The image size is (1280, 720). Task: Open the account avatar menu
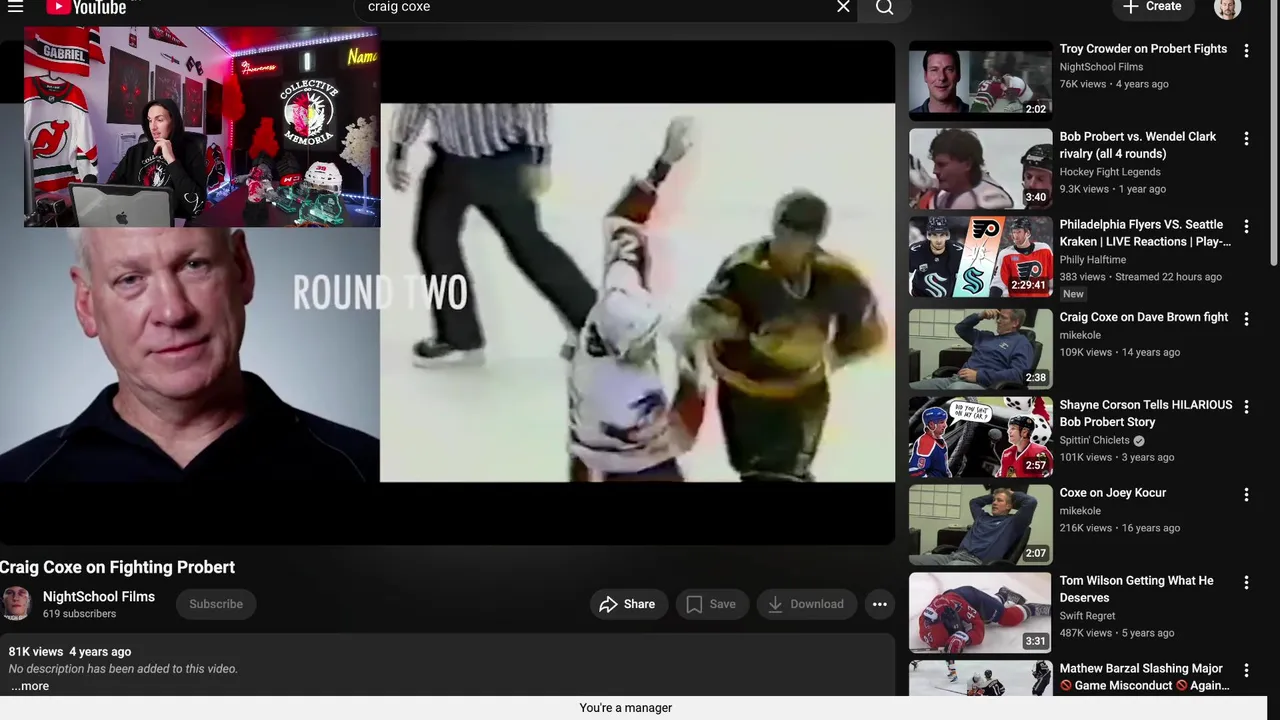click(x=1227, y=8)
